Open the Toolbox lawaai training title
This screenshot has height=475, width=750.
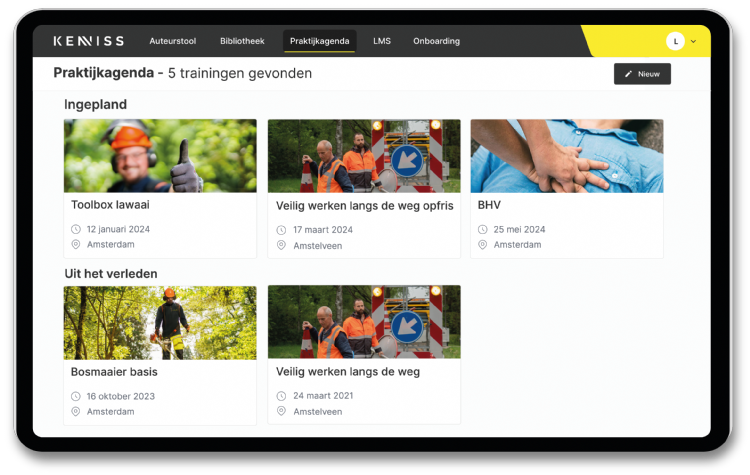pyautogui.click(x=110, y=205)
